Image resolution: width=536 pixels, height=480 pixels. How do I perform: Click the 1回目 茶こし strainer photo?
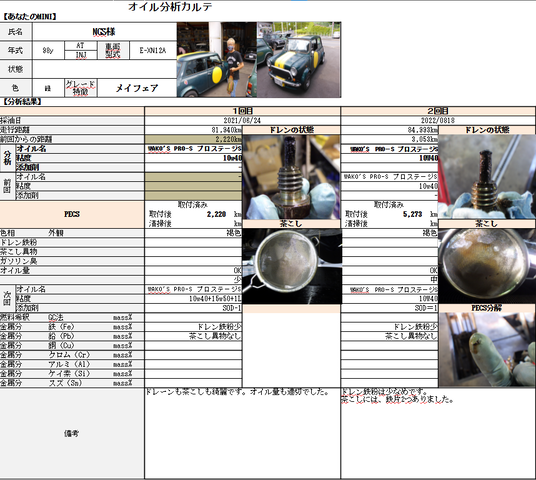pos(291,266)
